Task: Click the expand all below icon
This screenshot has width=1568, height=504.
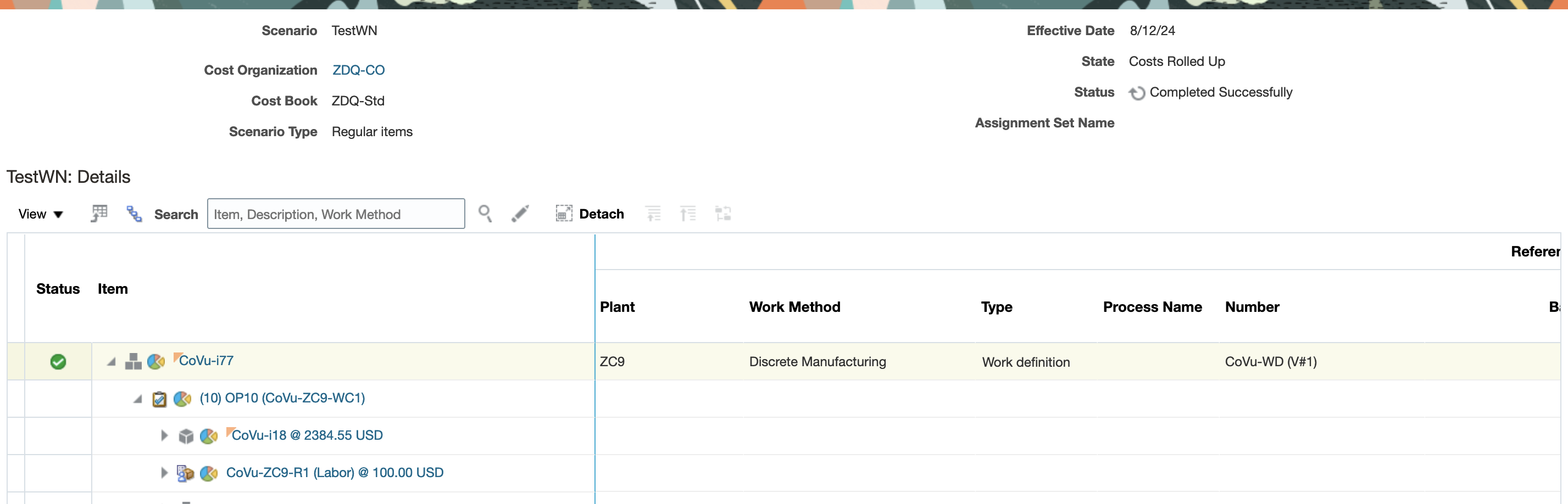Action: 653,214
